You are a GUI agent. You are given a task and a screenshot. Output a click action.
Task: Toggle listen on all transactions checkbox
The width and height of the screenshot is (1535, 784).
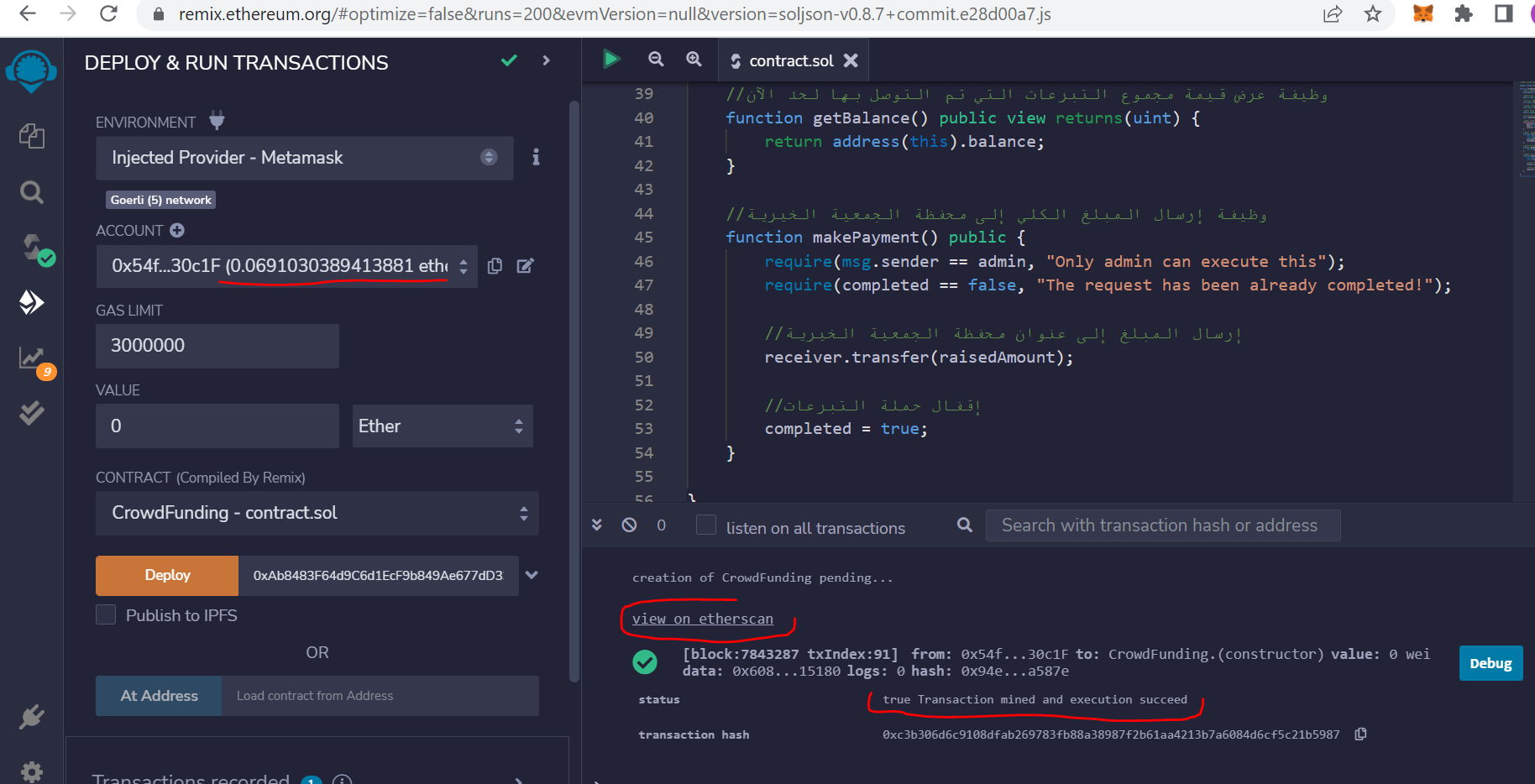pos(706,525)
